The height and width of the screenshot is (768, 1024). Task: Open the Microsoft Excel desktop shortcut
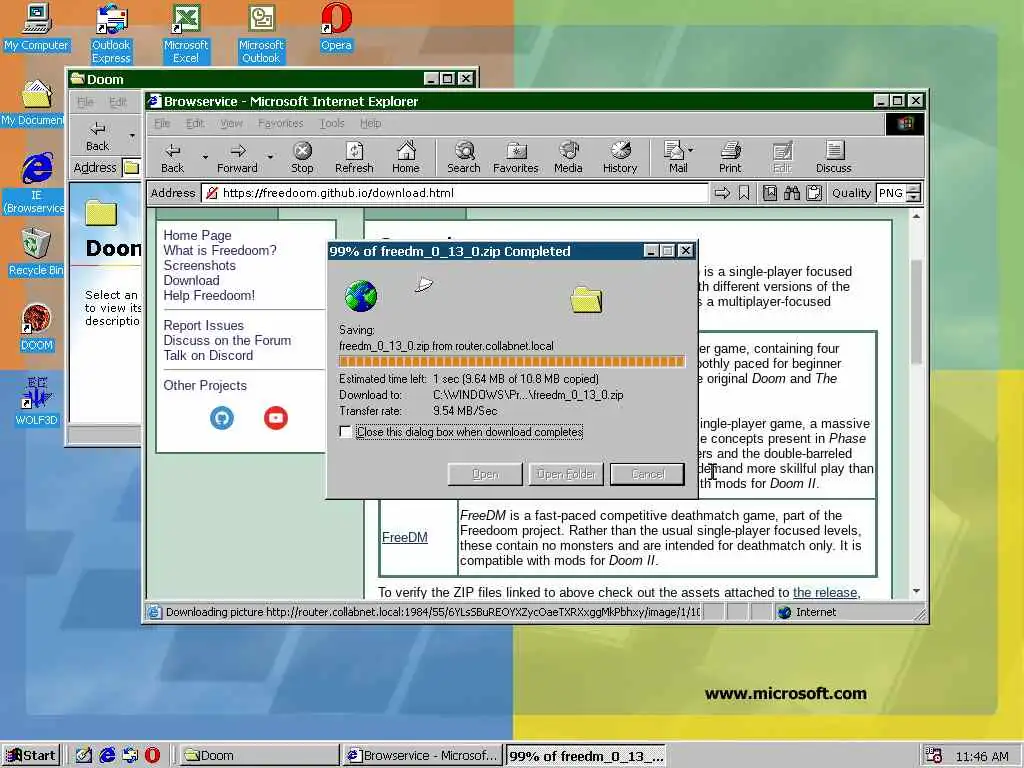pyautogui.click(x=186, y=33)
